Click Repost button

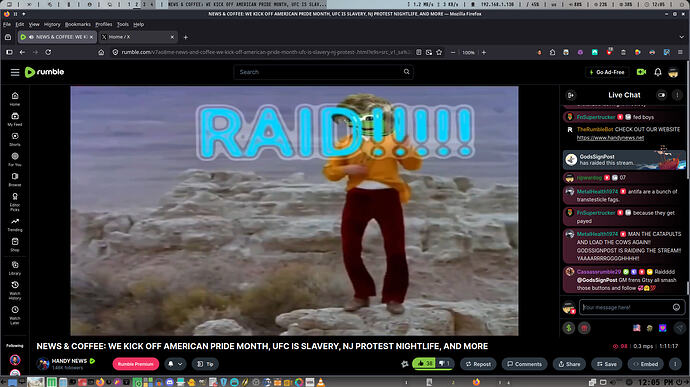tap(478, 364)
